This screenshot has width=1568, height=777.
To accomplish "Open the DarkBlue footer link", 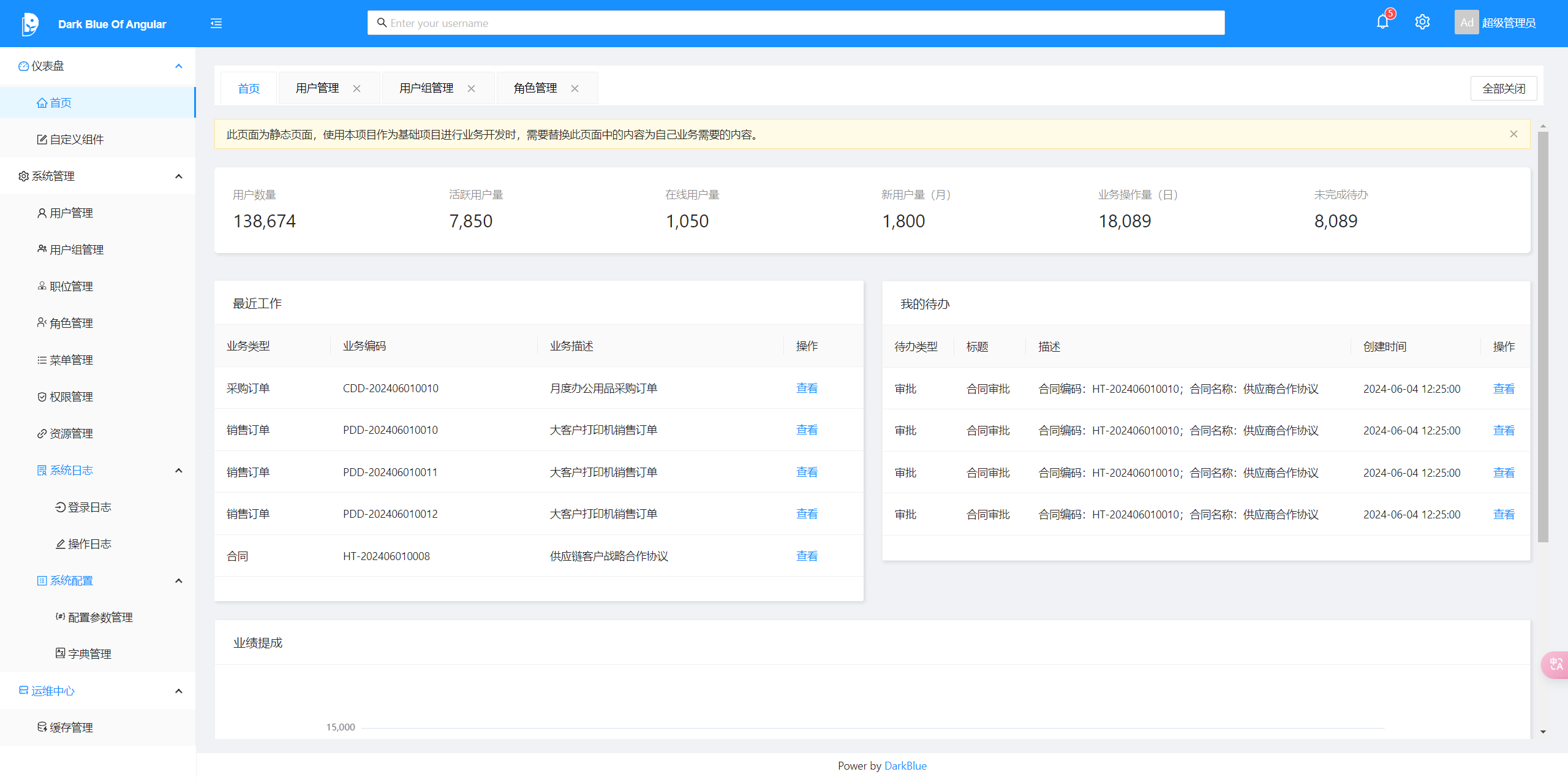I will [x=905, y=765].
